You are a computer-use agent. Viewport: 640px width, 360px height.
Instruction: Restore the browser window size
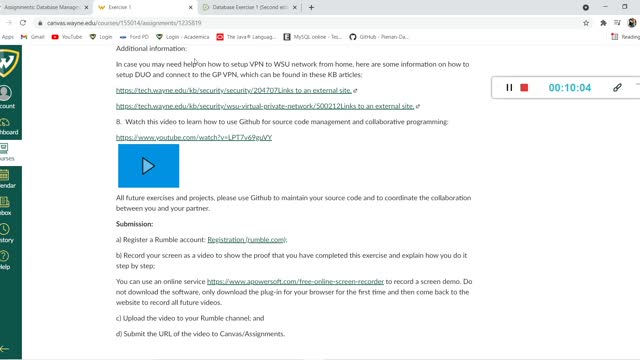(624, 7)
